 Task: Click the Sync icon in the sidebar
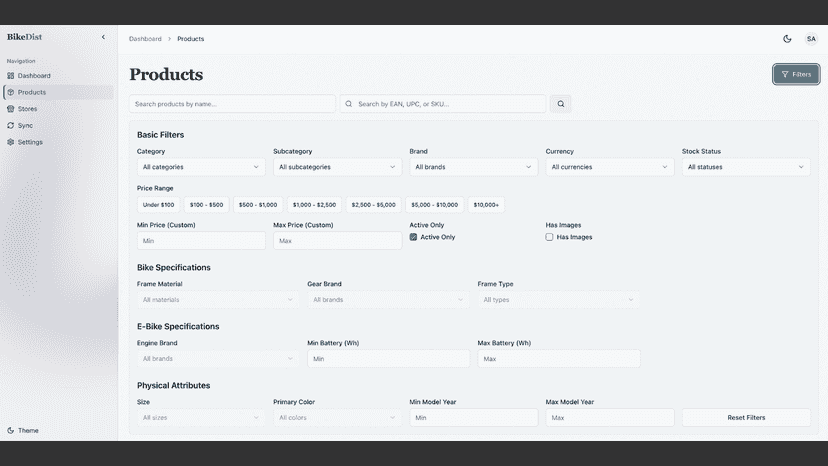pyautogui.click(x=11, y=125)
